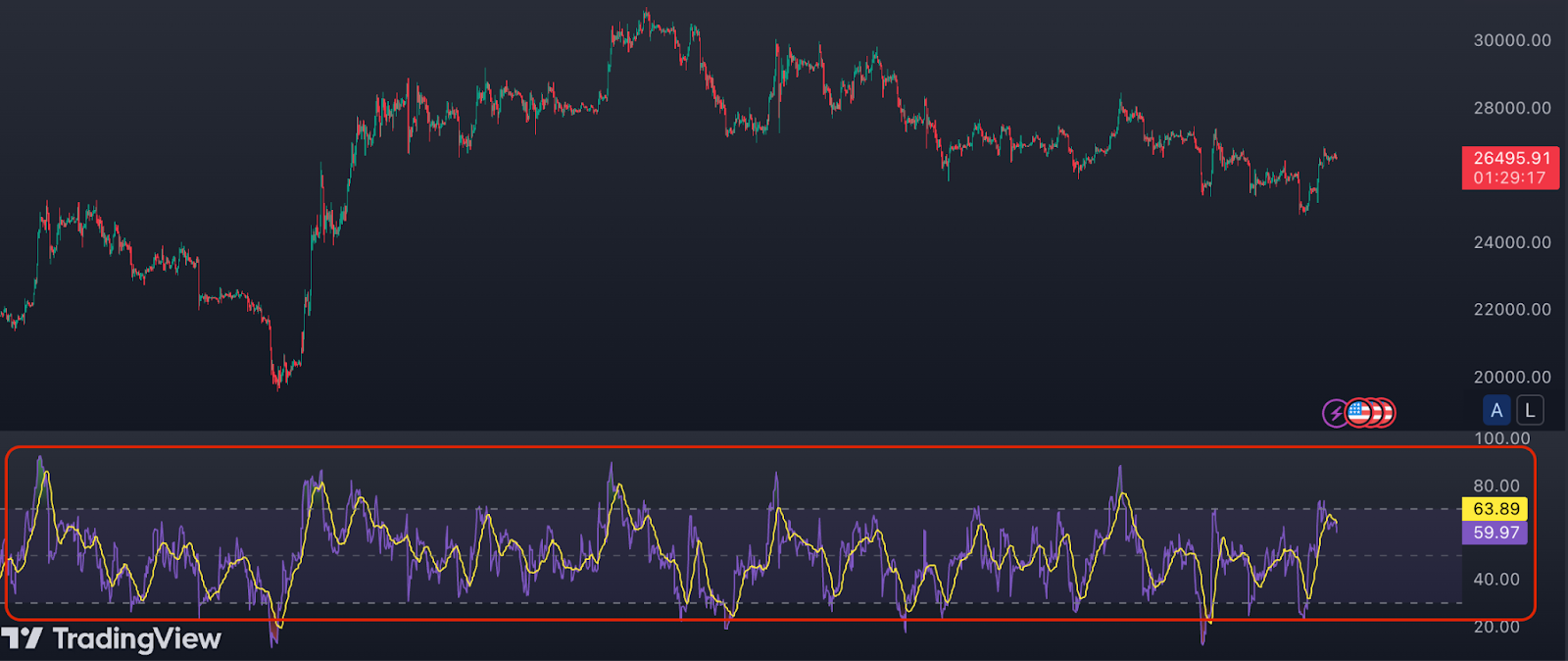Viewport: 1568px width, 661px height.
Task: Click the 20.00 RSI axis label
Action: click(x=1496, y=627)
